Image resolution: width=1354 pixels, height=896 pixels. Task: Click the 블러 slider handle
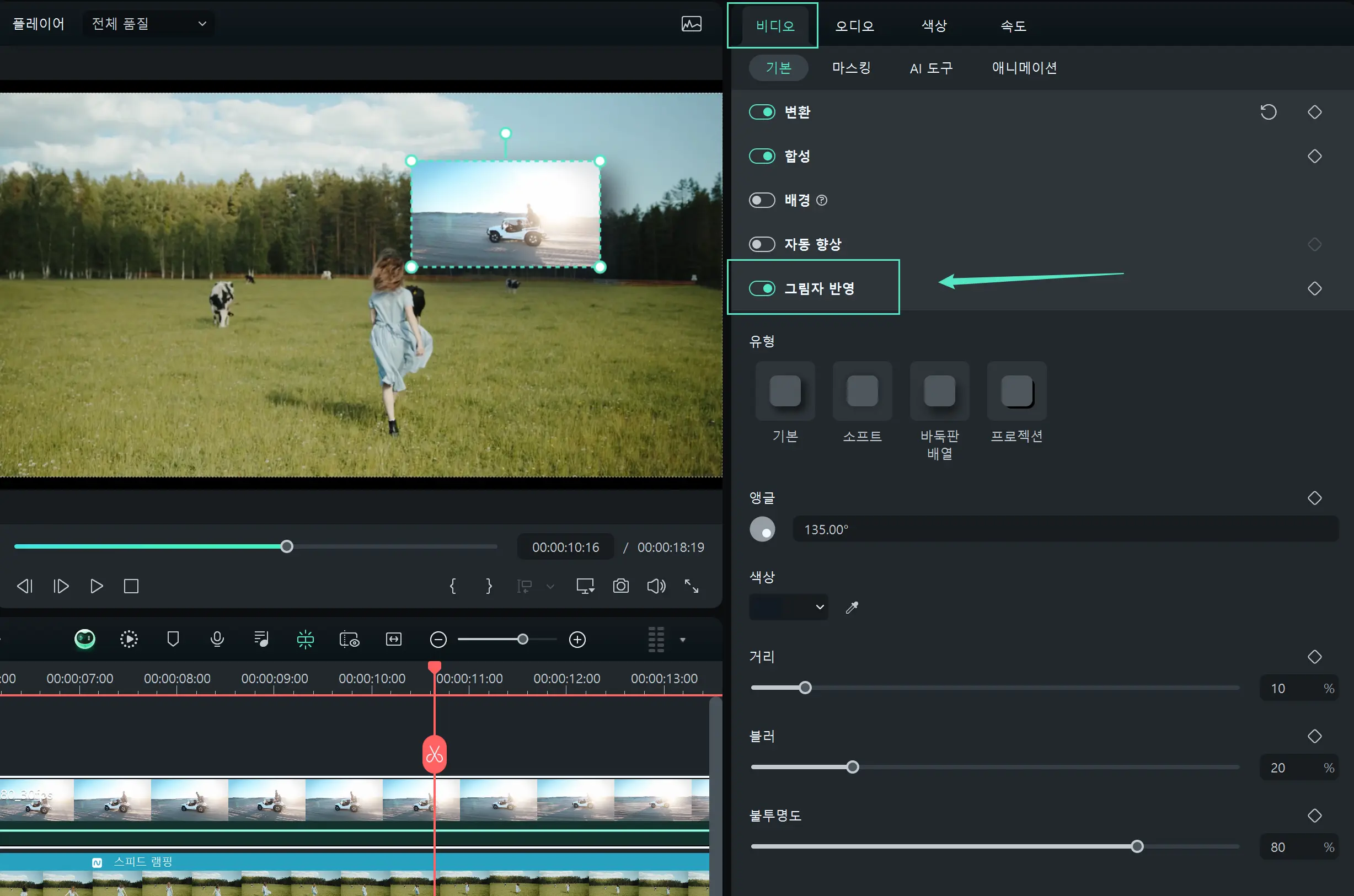tap(852, 768)
